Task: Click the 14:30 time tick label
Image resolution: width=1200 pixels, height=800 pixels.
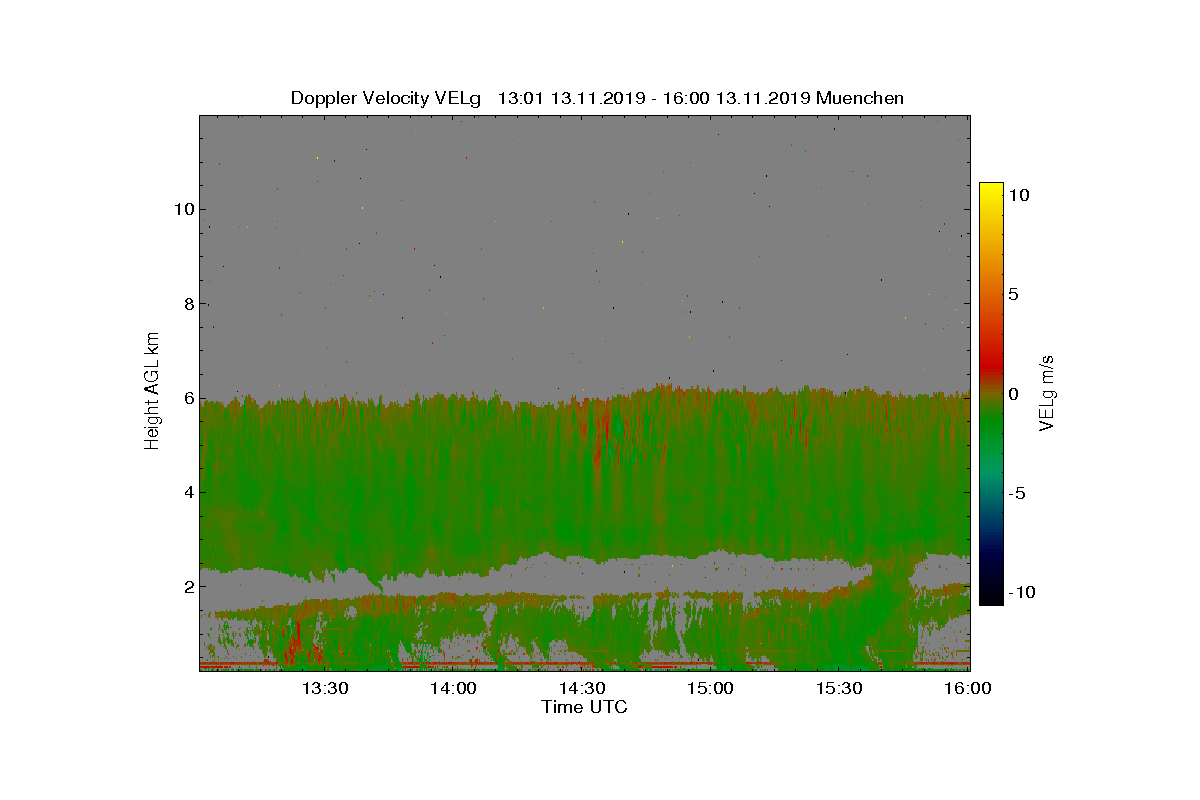Action: tap(582, 688)
